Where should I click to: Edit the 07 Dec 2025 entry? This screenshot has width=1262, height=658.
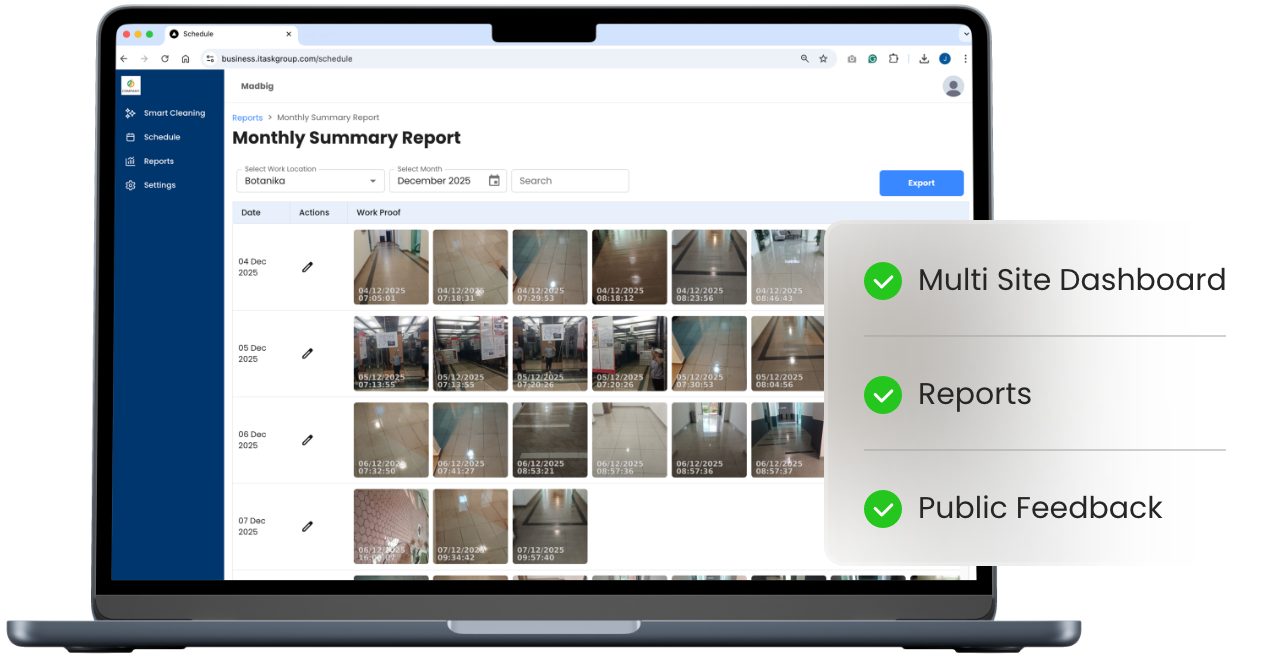(307, 526)
